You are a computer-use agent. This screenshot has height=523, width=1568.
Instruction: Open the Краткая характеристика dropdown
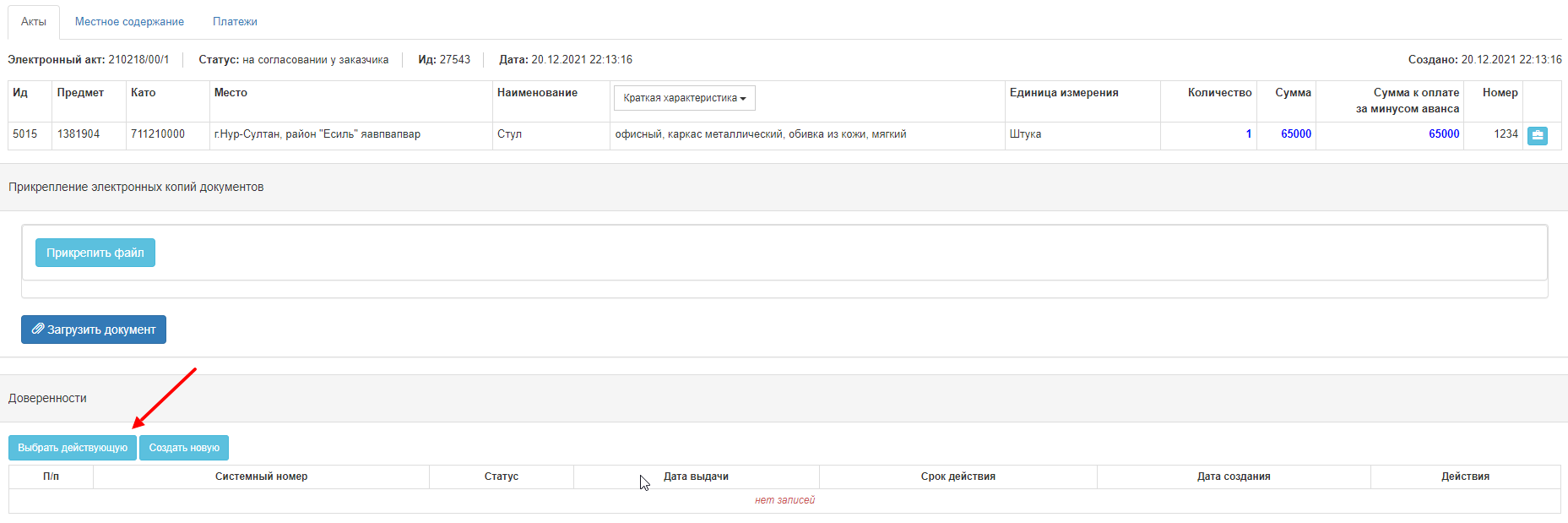tap(684, 98)
